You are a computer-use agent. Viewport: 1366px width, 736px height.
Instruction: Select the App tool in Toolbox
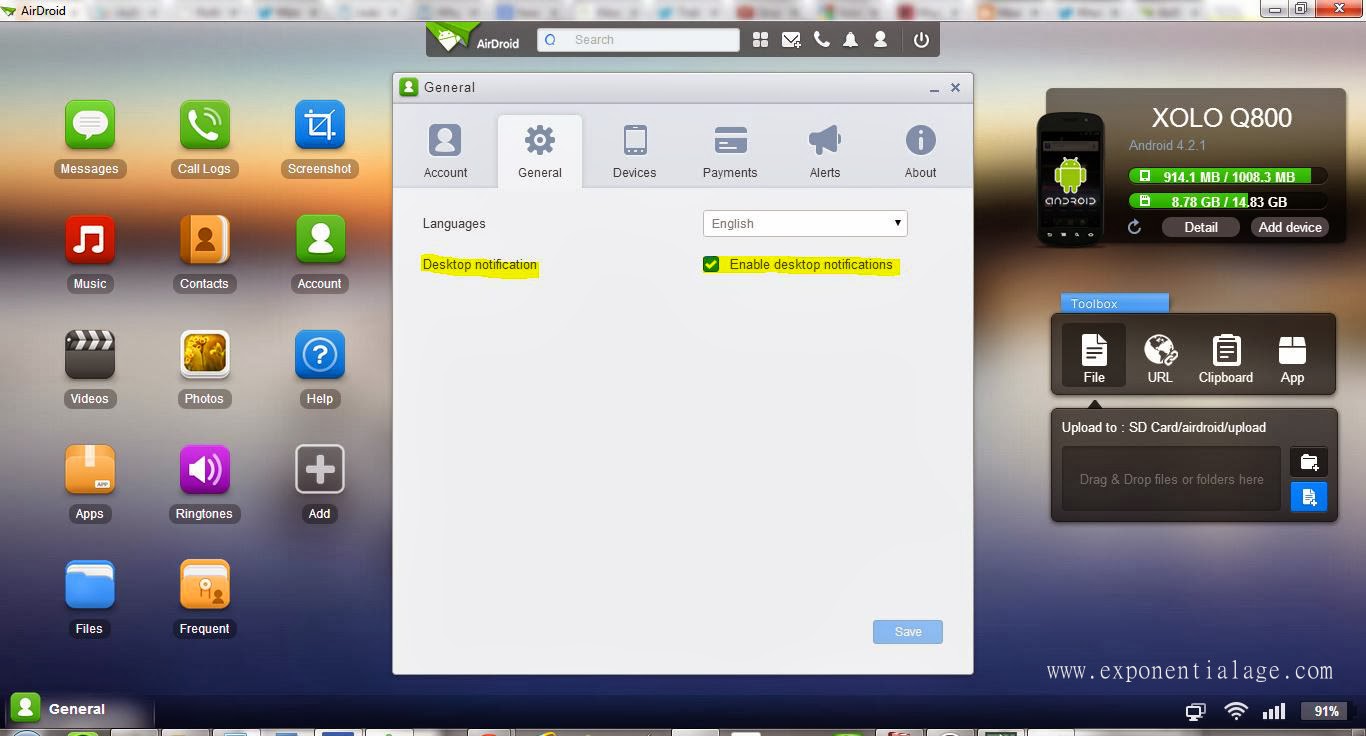coord(1292,358)
